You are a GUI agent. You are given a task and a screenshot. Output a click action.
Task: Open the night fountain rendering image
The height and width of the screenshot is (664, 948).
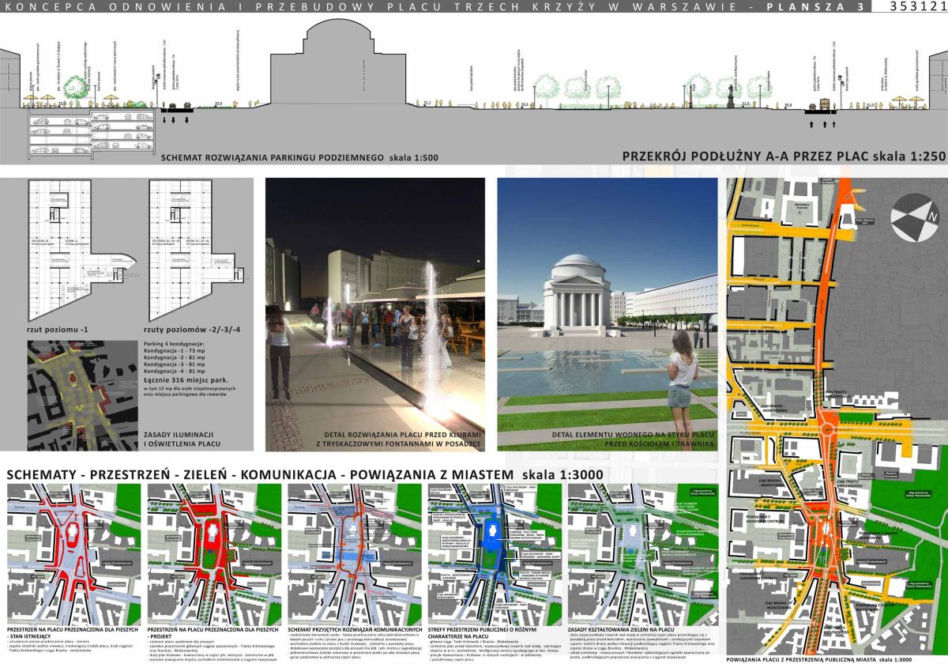point(375,314)
